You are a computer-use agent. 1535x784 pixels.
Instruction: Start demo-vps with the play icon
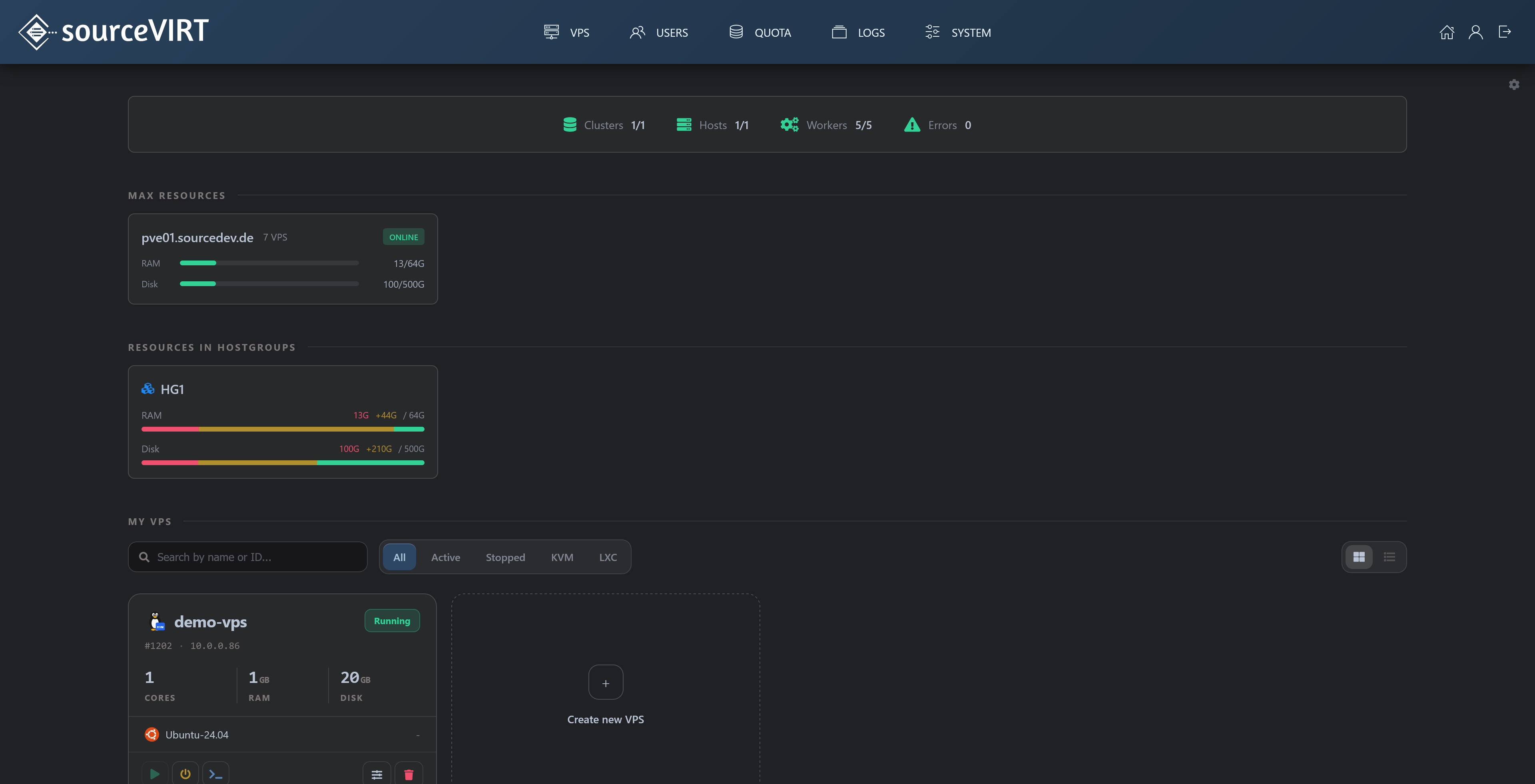tap(155, 774)
